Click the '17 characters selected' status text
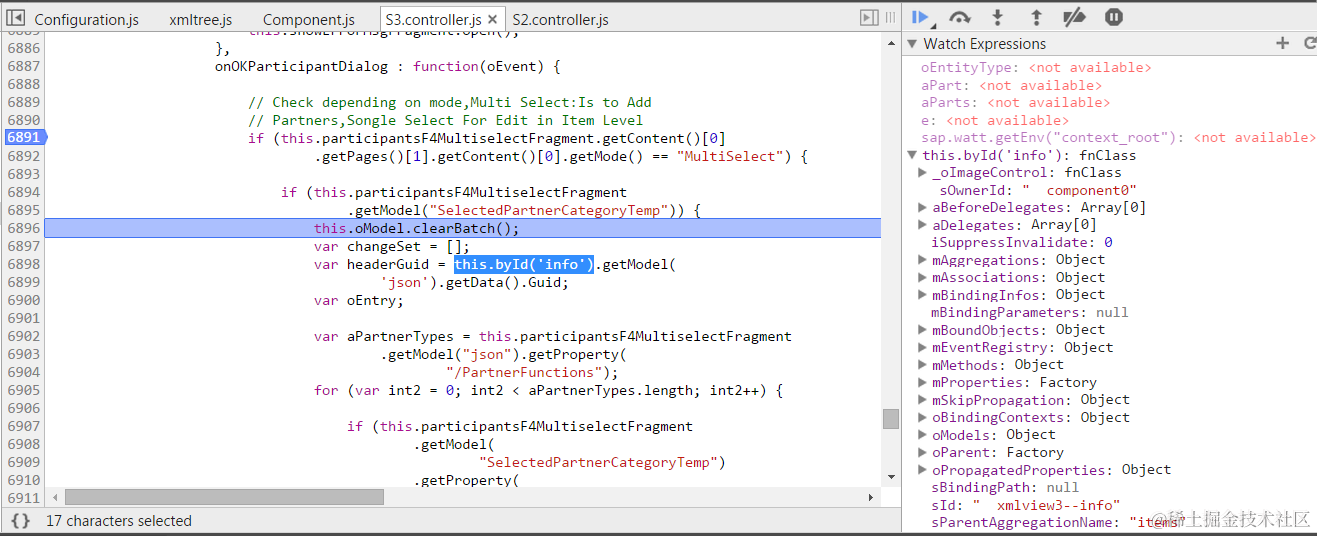This screenshot has width=1317, height=536. [x=118, y=520]
